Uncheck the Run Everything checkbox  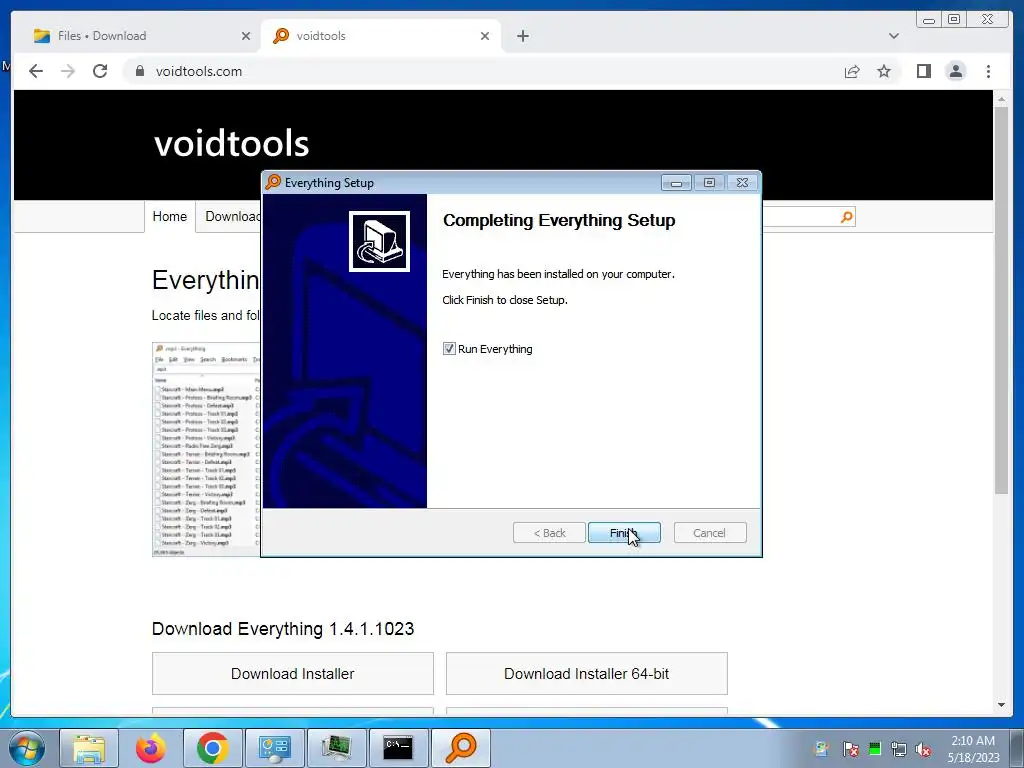point(449,349)
